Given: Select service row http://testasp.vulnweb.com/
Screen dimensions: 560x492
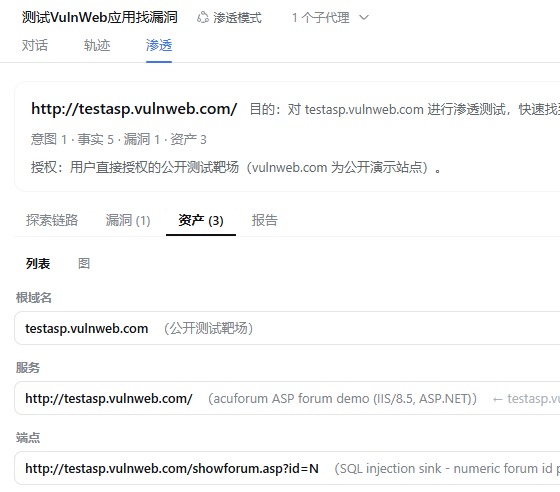Looking at the screenshot, I should (x=287, y=398).
